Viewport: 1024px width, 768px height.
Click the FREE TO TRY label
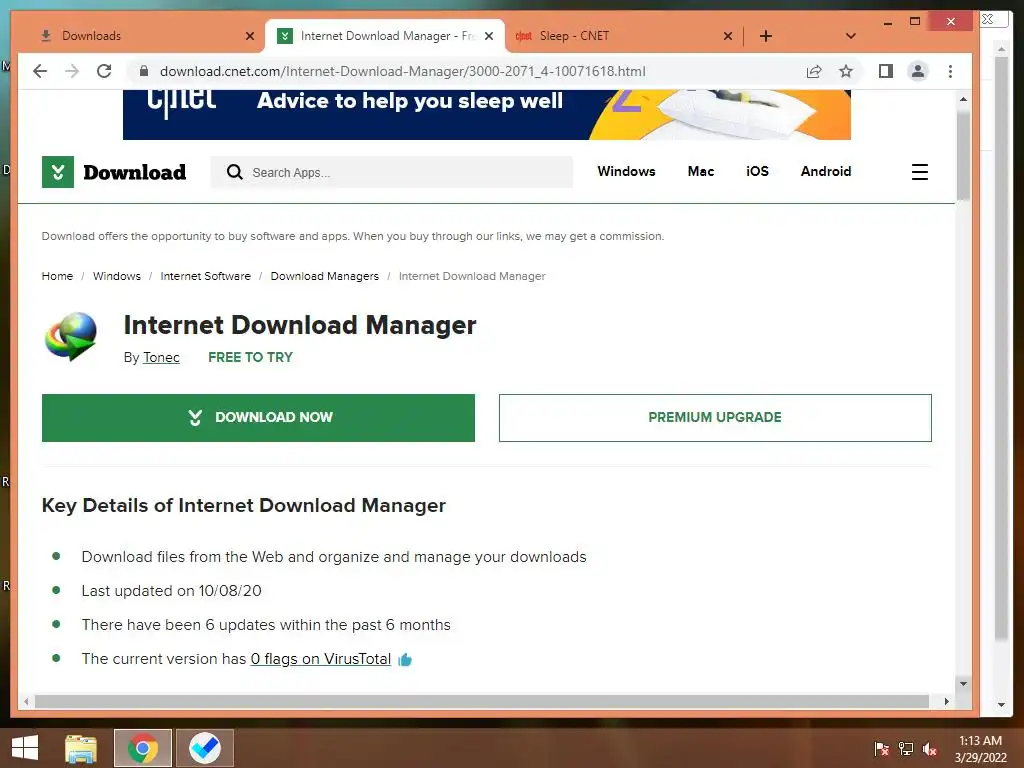[x=250, y=357]
